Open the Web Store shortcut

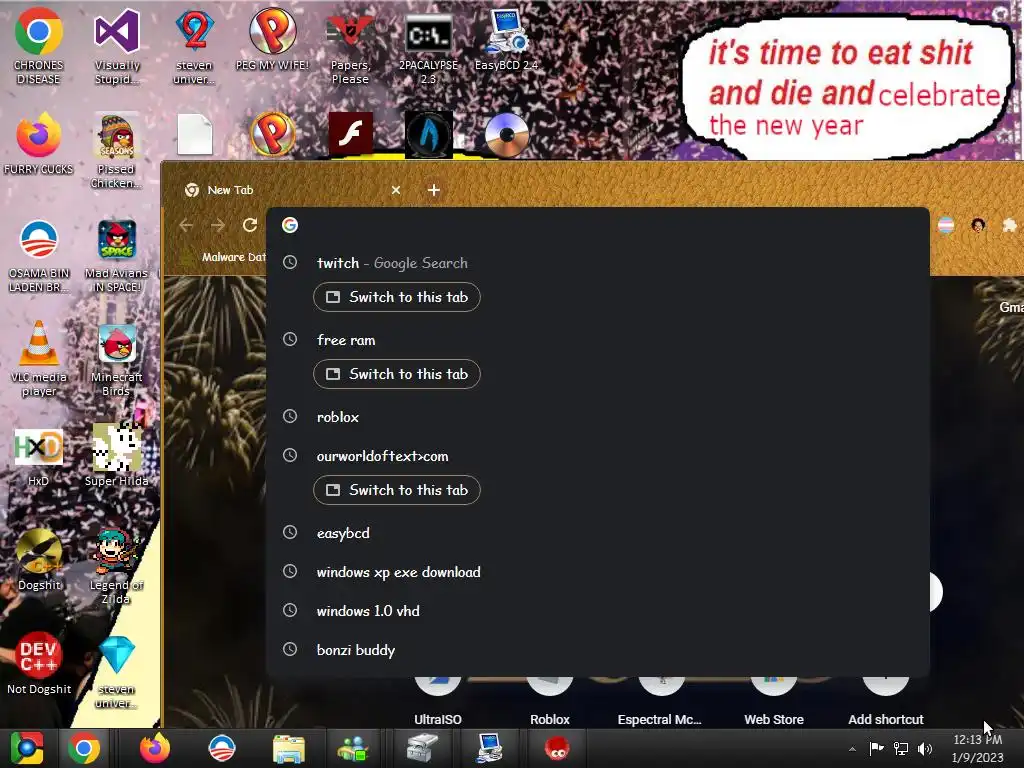774,702
